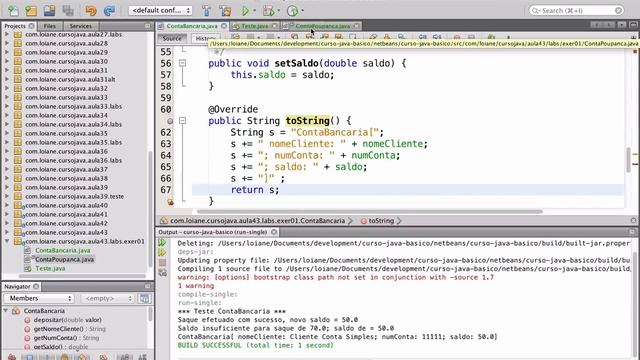The height and width of the screenshot is (360, 640).
Task: Expand package com.loiane.cursojava.aula43
Action: pyautogui.click(x=7, y=232)
